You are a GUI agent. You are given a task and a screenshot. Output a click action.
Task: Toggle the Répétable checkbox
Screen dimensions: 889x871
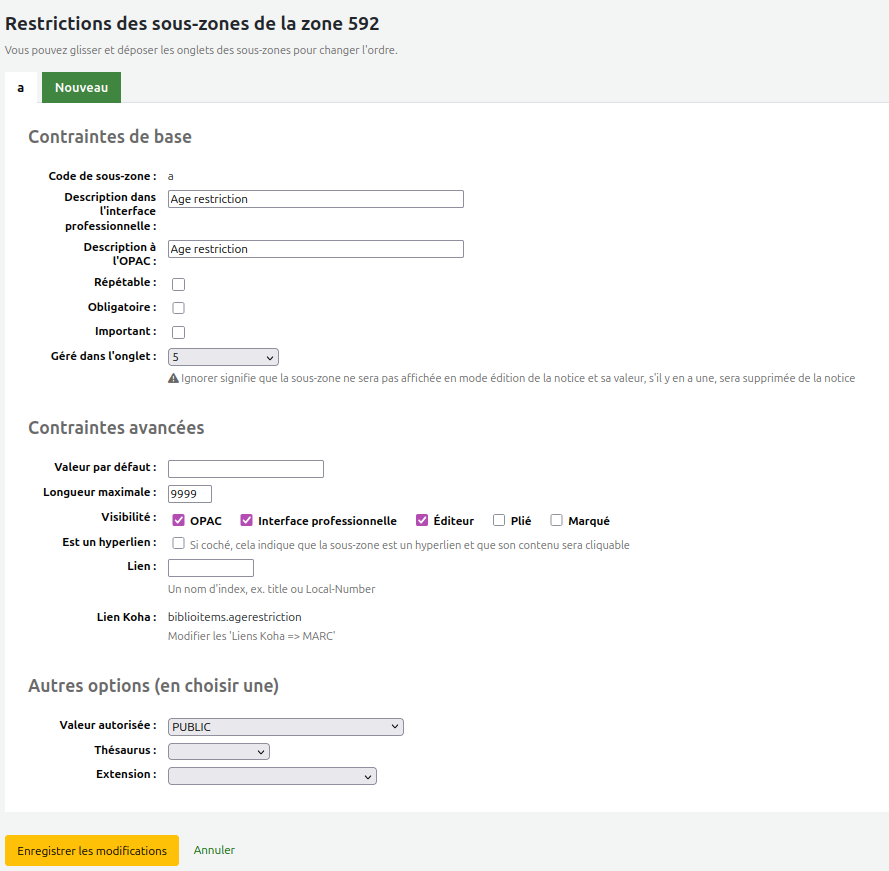[179, 284]
